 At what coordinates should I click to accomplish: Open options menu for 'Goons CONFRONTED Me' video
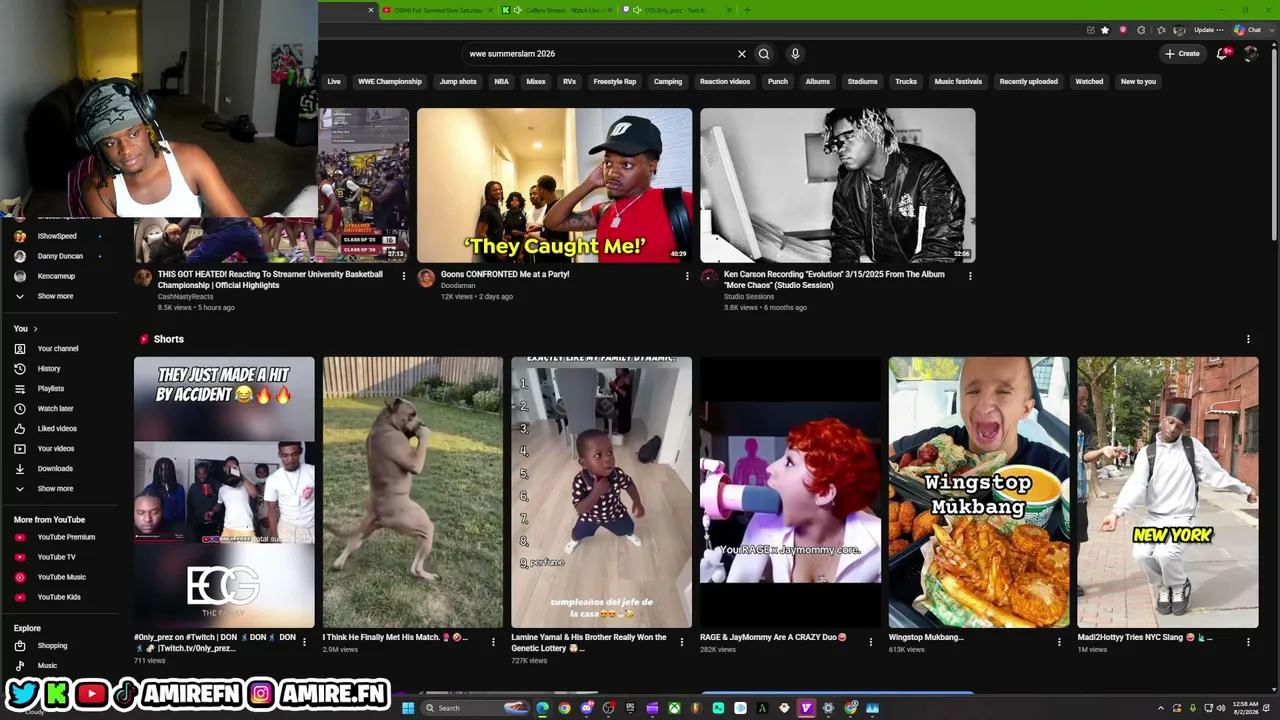[687, 276]
